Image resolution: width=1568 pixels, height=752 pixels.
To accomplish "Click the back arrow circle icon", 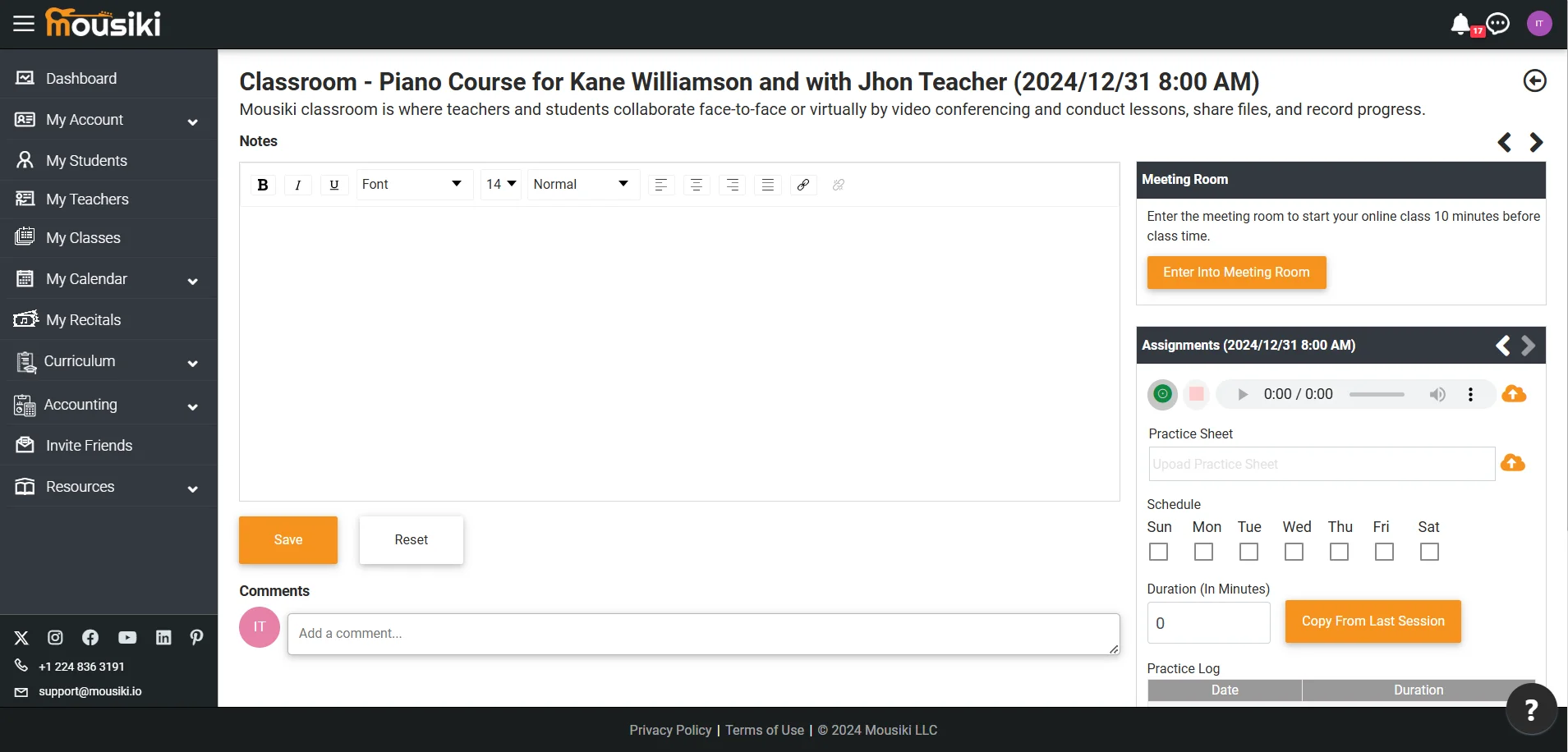I will click(x=1534, y=80).
